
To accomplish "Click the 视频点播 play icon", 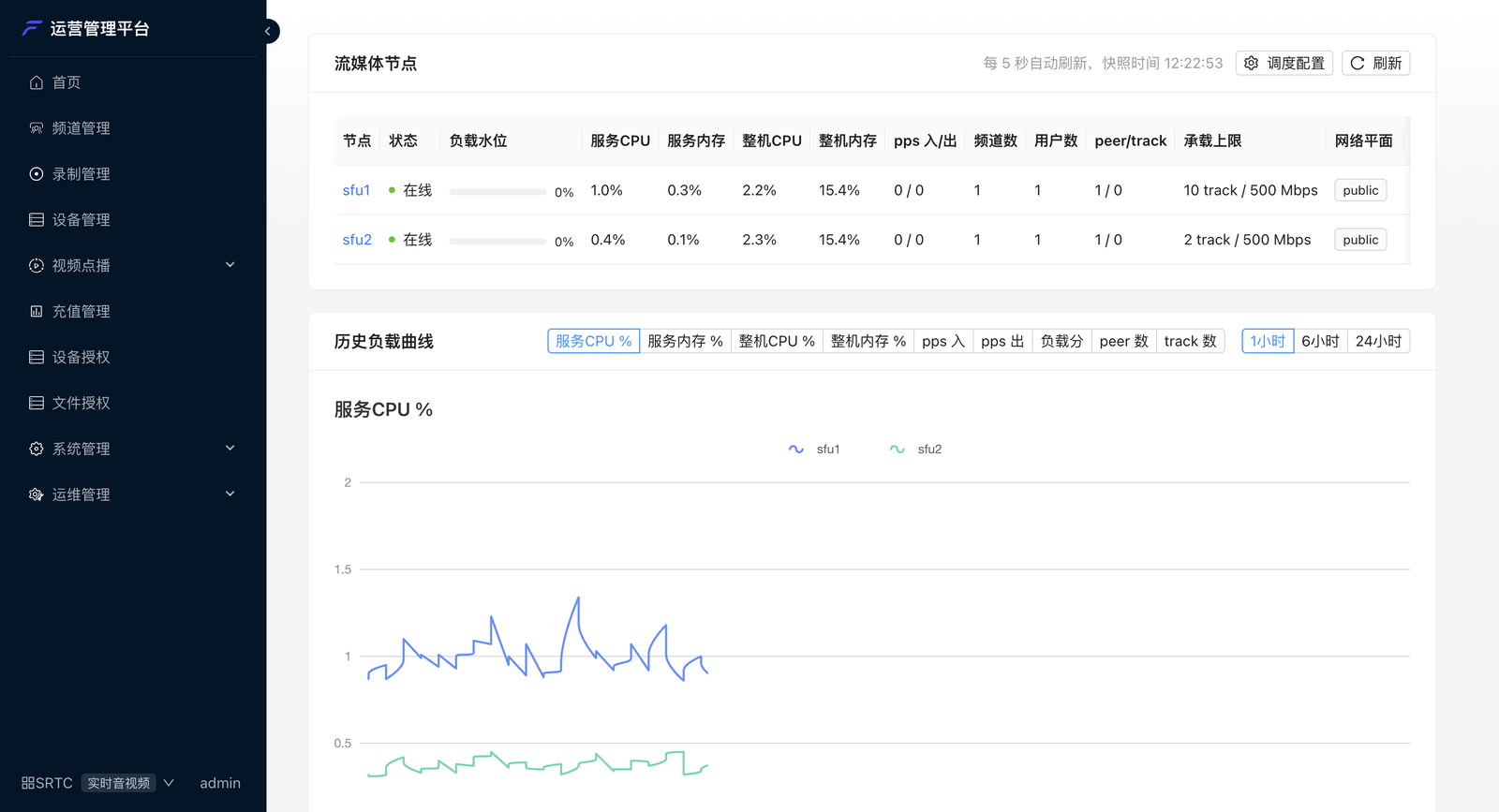I will pos(37,266).
